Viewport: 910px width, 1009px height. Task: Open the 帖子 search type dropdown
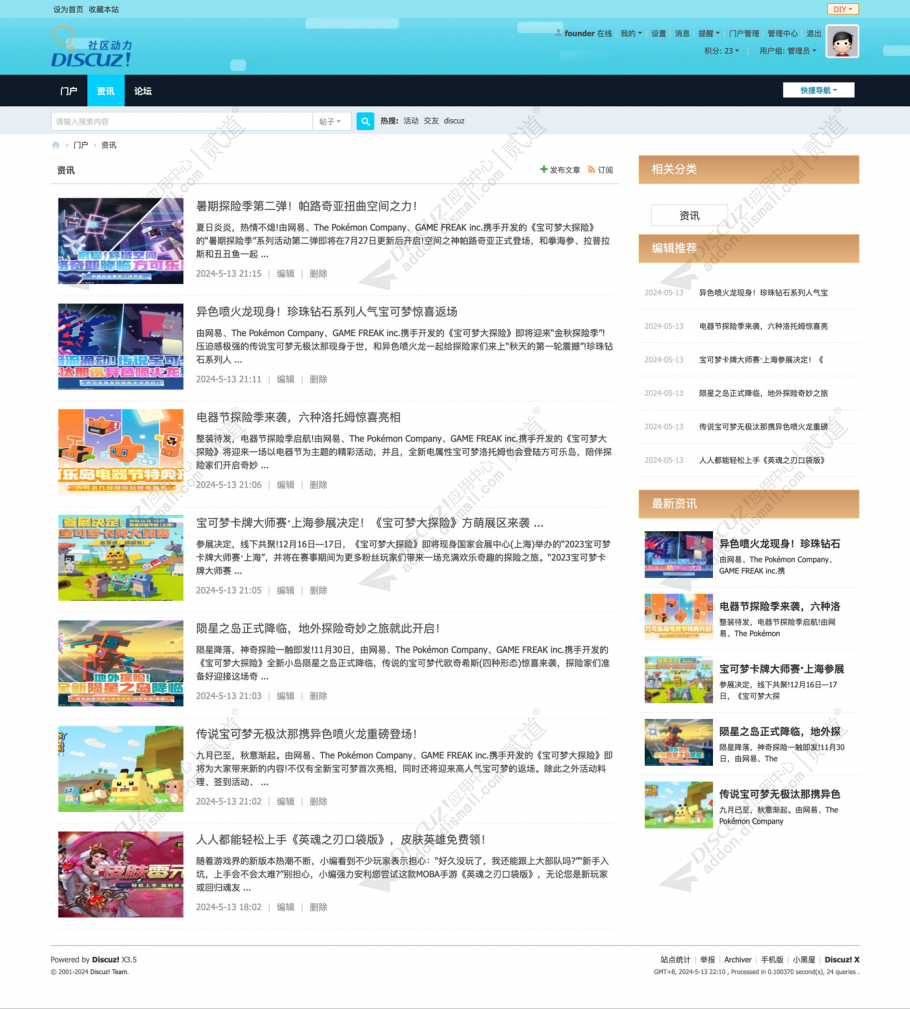tap(331, 122)
